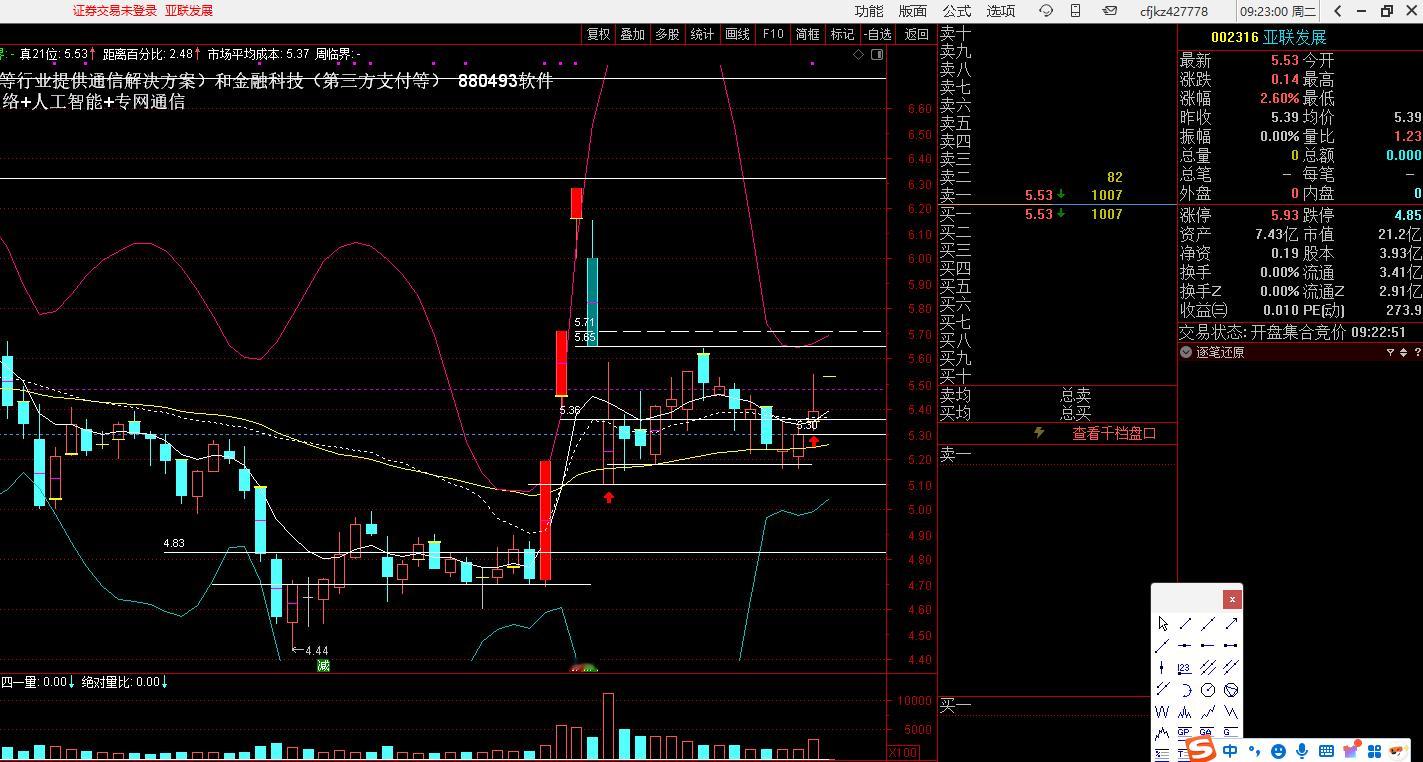Toggle Sogou Chinese/English 中 input mode

click(1230, 751)
